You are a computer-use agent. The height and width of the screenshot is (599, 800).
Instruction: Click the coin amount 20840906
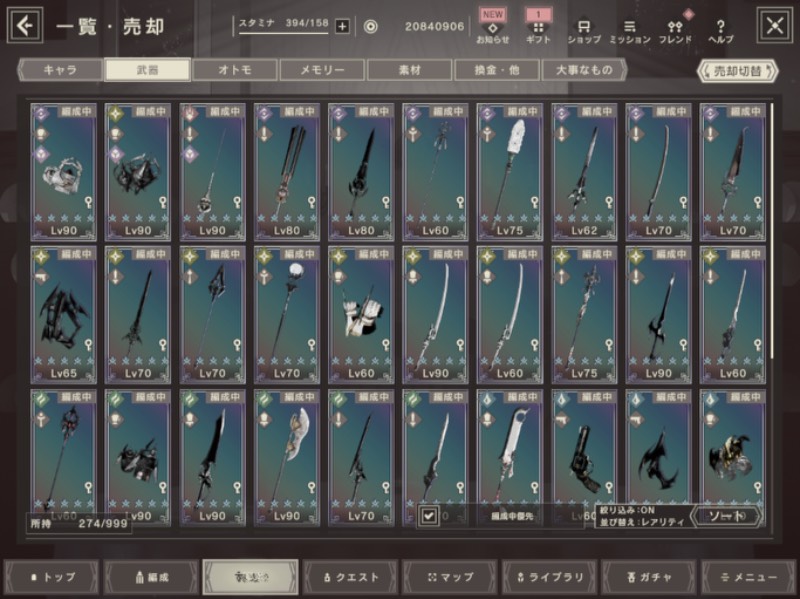435,27
